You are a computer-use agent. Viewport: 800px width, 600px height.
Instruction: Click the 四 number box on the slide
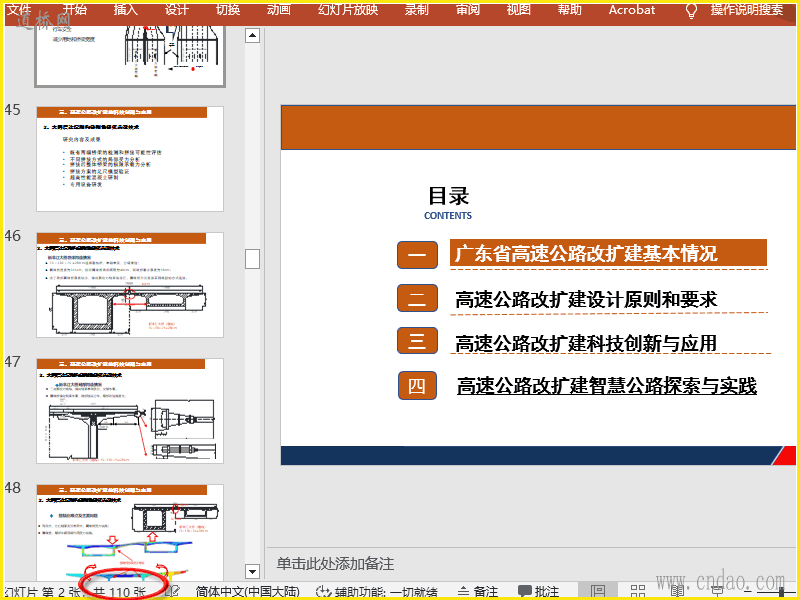417,385
